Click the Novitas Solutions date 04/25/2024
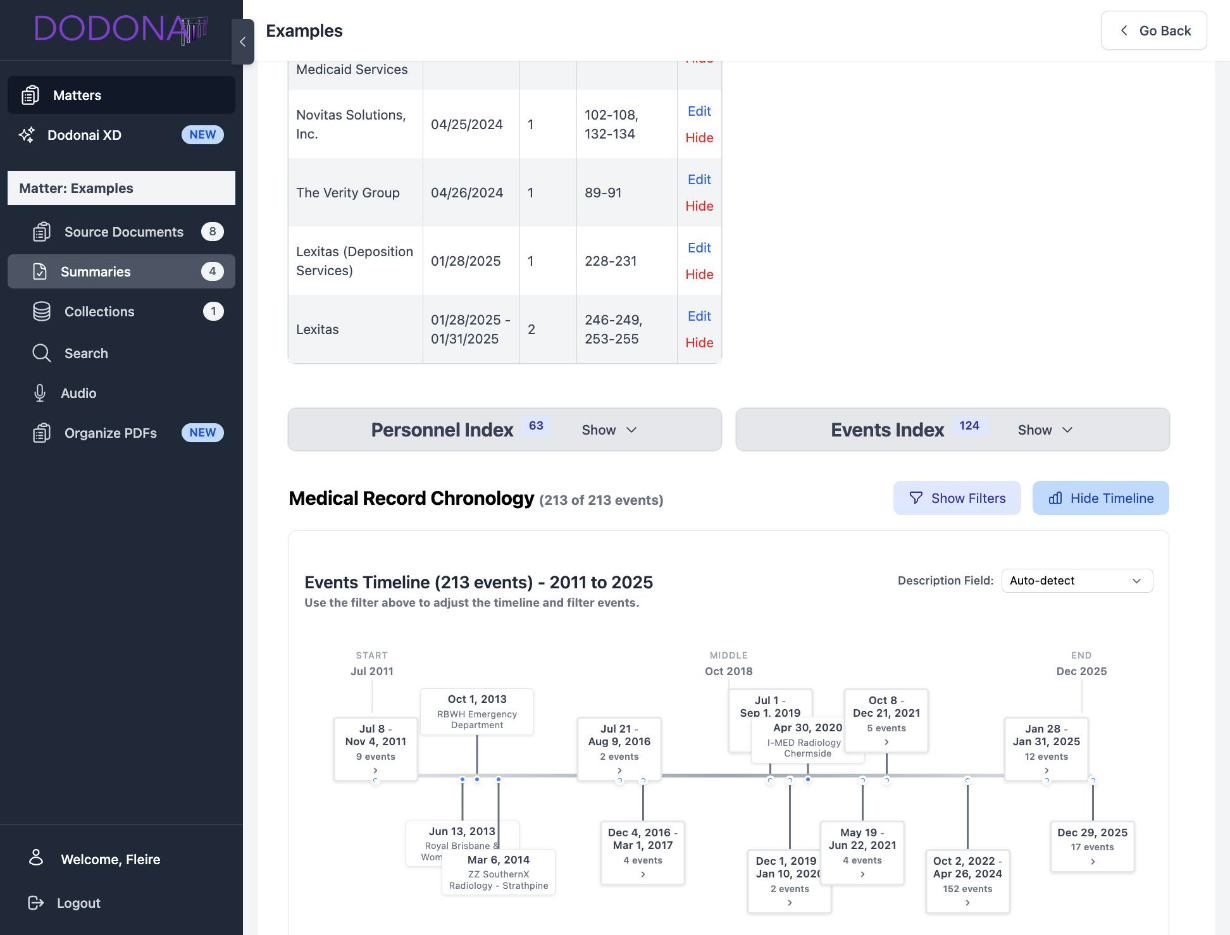The image size is (1230, 935). coord(467,125)
